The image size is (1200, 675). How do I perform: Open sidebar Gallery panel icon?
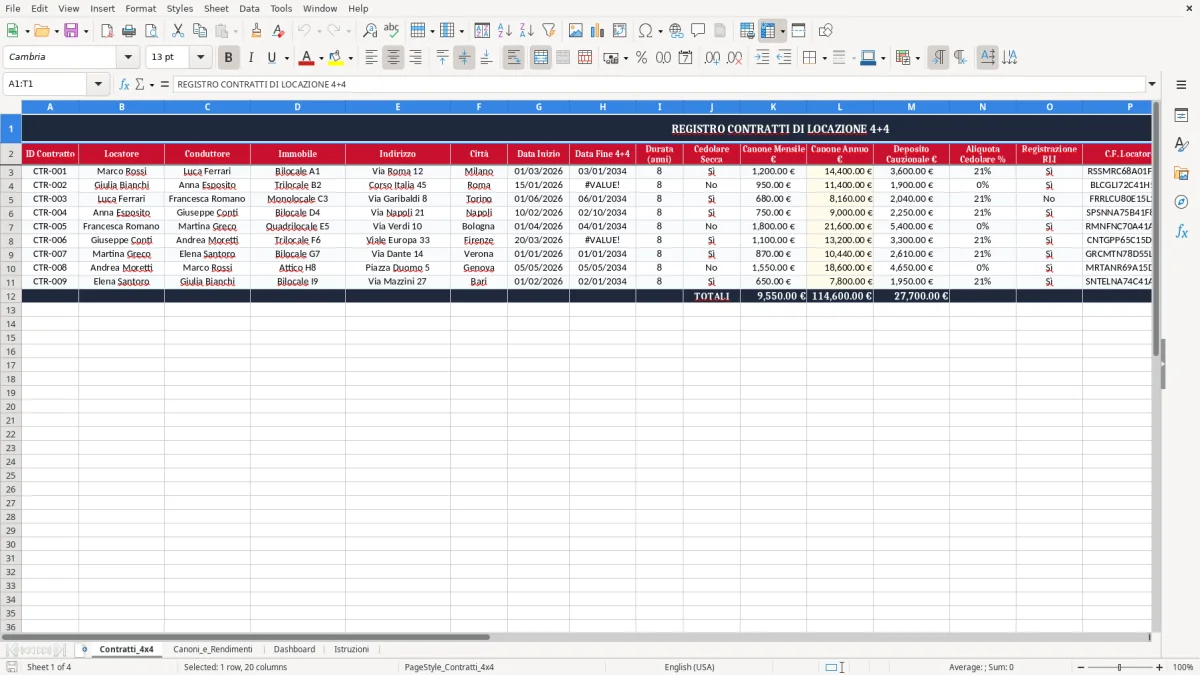coord(1181,174)
